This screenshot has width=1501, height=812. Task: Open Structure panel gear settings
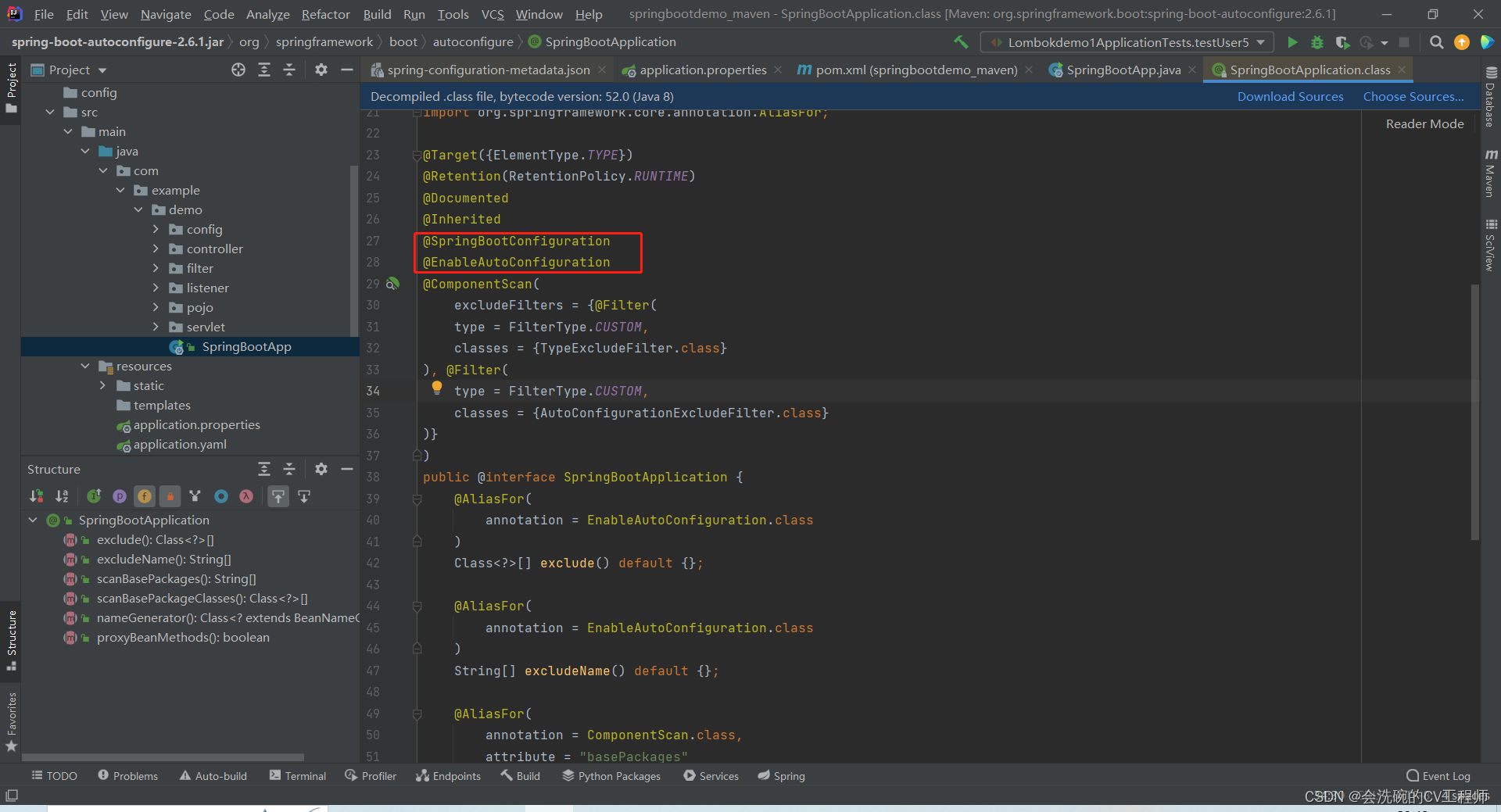(x=321, y=469)
